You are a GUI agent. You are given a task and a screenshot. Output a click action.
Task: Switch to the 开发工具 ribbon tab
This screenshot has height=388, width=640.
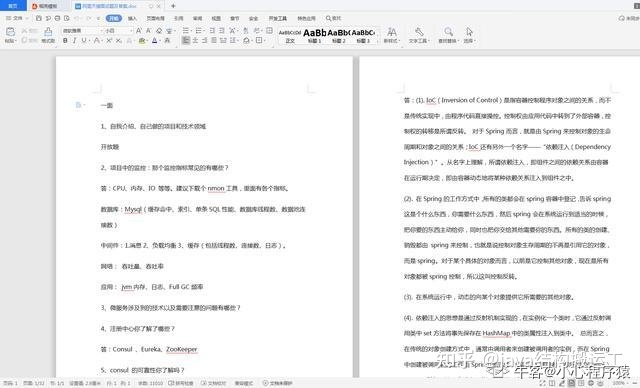pos(278,18)
